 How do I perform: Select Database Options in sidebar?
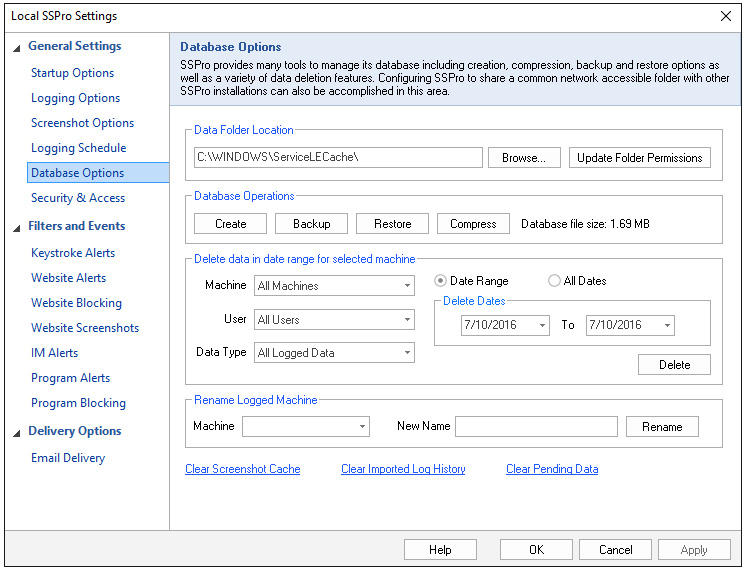98,172
